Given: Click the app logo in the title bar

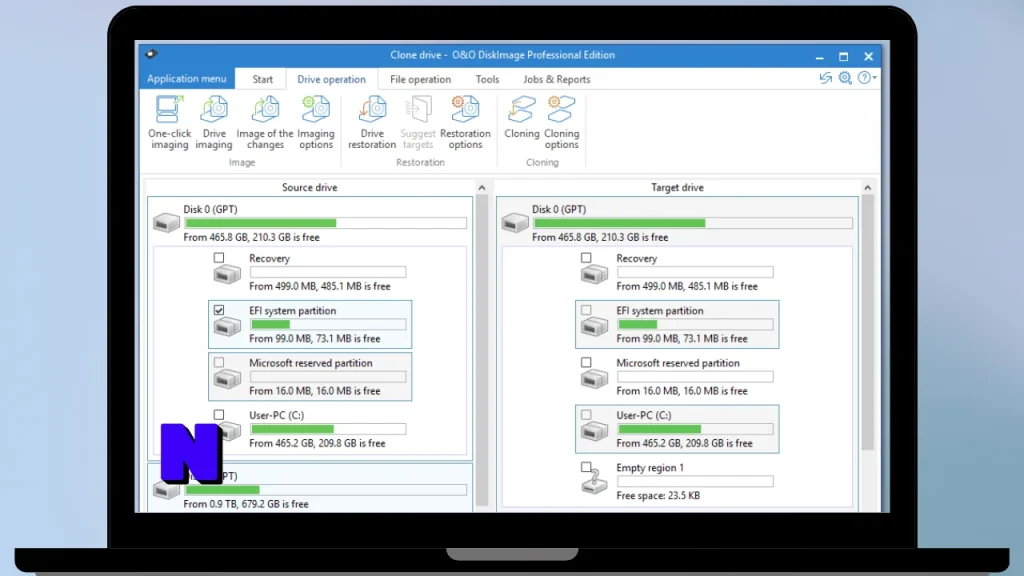Looking at the screenshot, I should [151, 54].
